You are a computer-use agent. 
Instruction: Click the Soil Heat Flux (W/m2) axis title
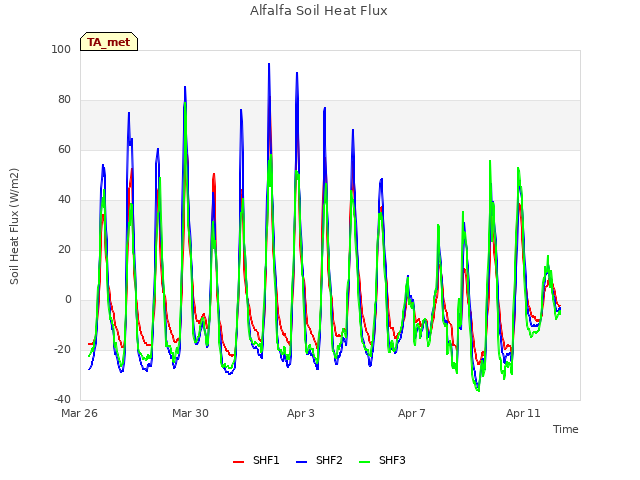(14, 226)
